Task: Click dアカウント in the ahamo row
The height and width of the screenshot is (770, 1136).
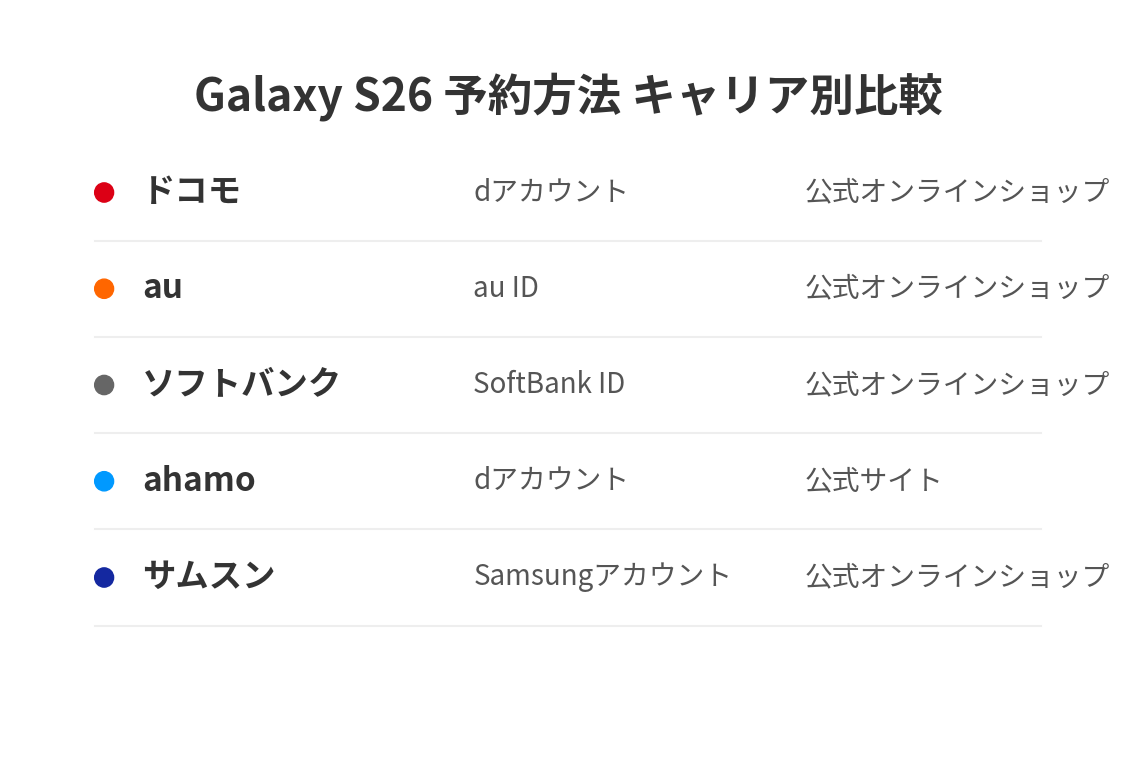Action: 550,479
